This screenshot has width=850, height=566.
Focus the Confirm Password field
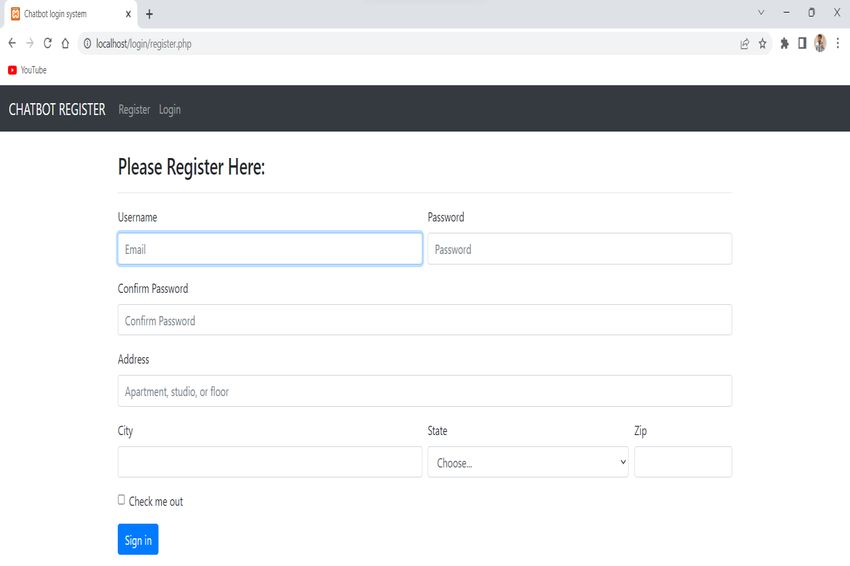(x=425, y=320)
